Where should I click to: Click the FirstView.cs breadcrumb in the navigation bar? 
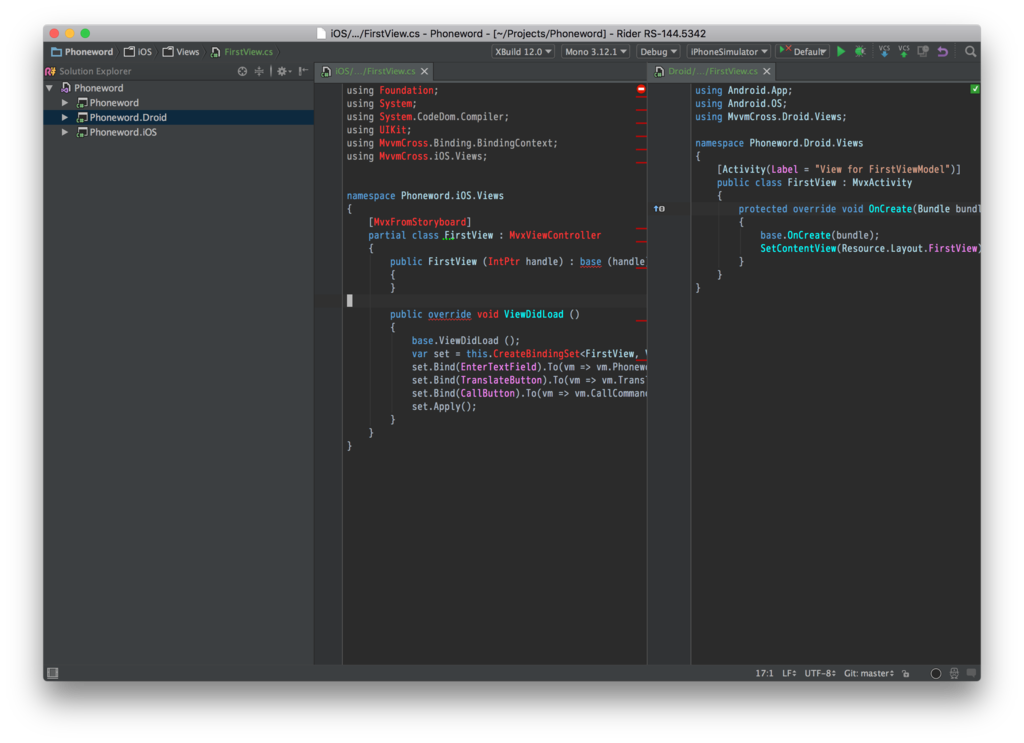(x=242, y=52)
